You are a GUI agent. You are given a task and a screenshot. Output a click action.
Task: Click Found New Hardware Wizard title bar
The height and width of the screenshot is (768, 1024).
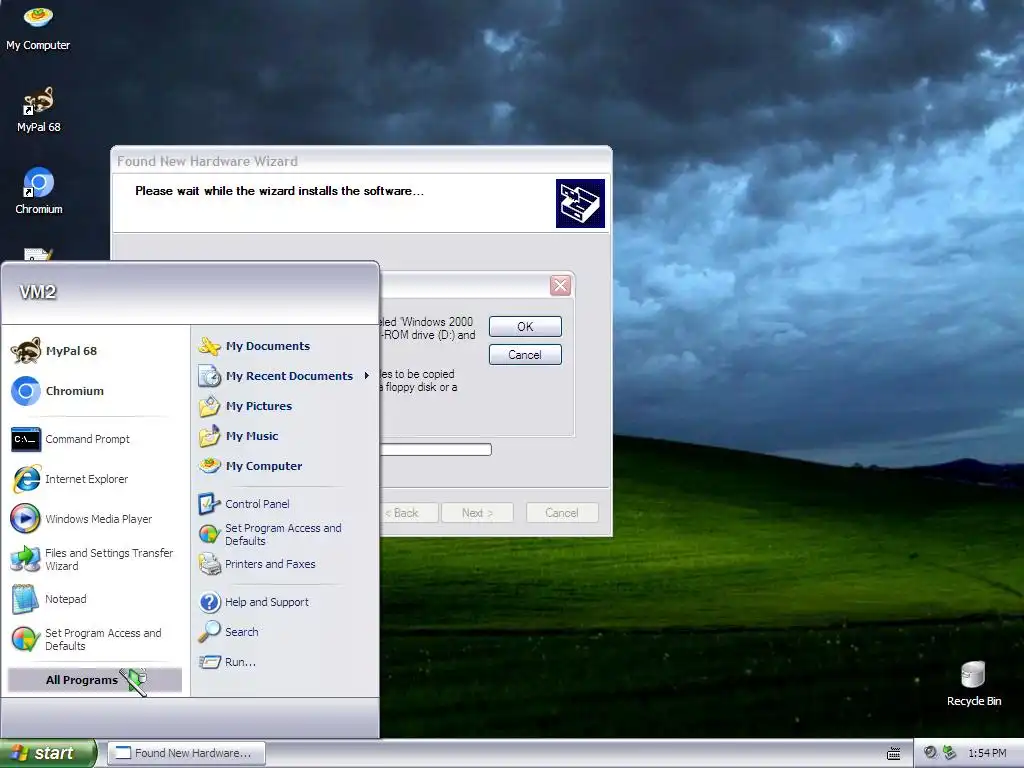(361, 161)
